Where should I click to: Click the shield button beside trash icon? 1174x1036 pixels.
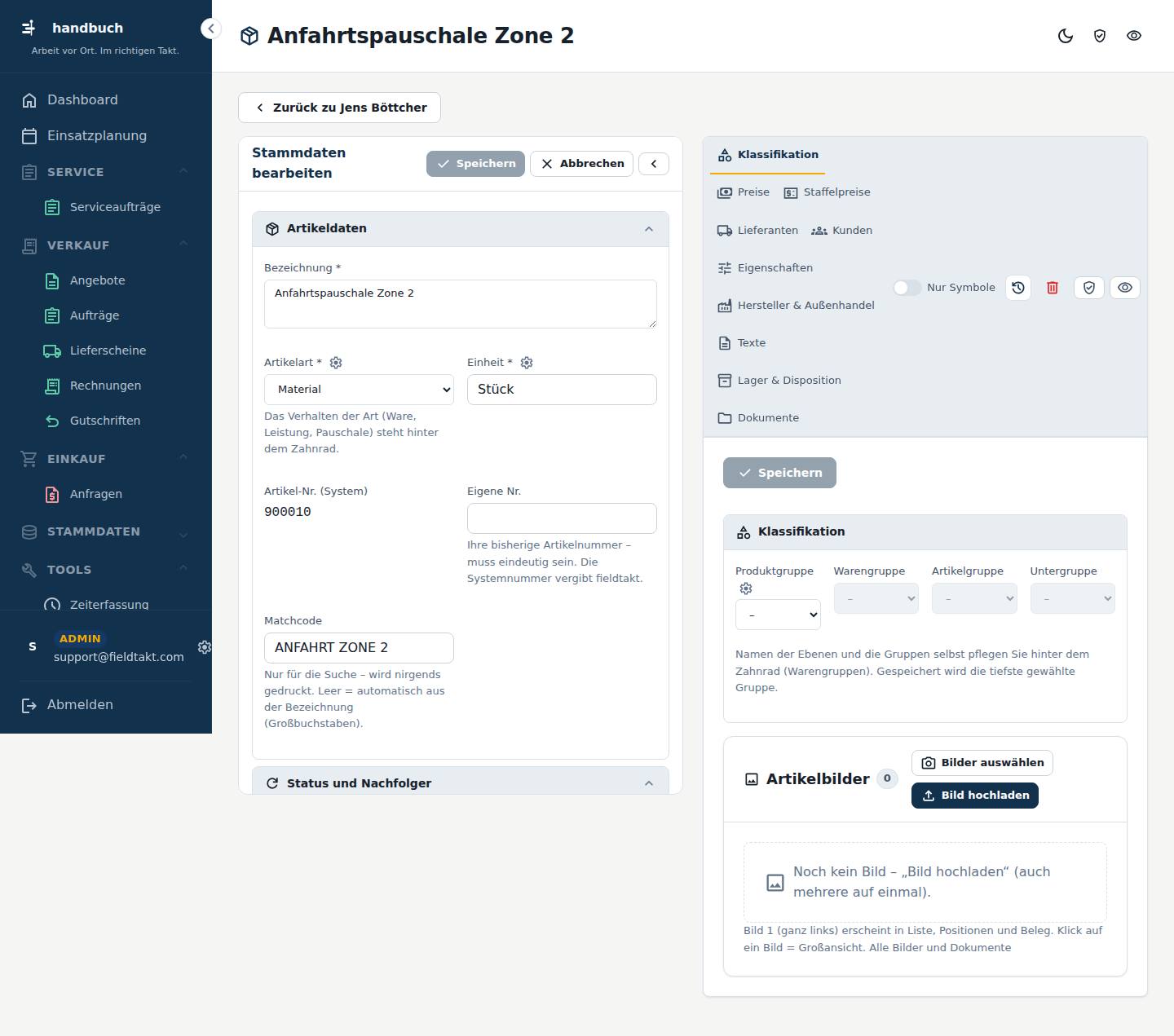pyautogui.click(x=1089, y=288)
